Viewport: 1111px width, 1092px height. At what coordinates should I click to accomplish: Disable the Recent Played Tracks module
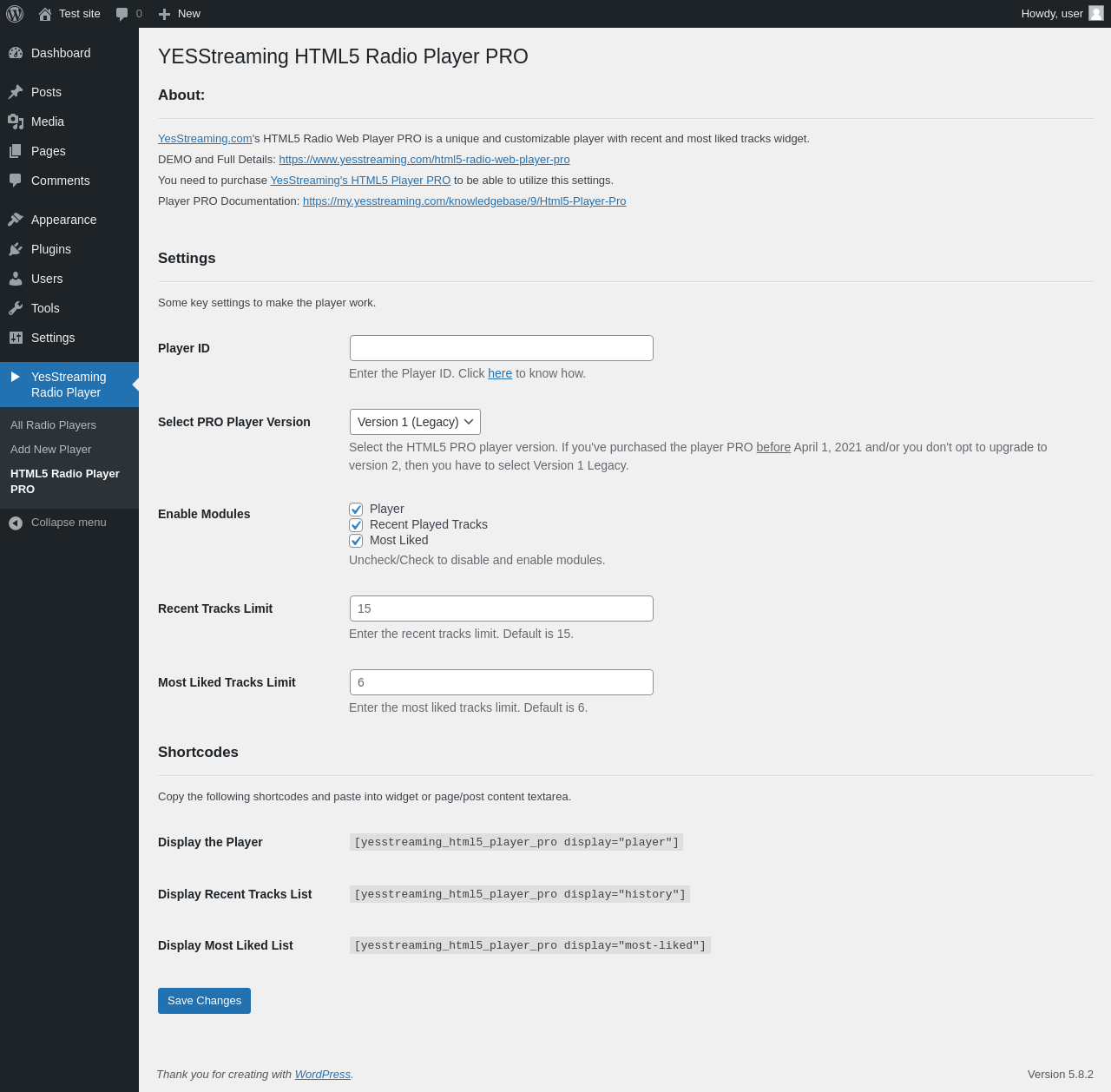pyautogui.click(x=356, y=525)
